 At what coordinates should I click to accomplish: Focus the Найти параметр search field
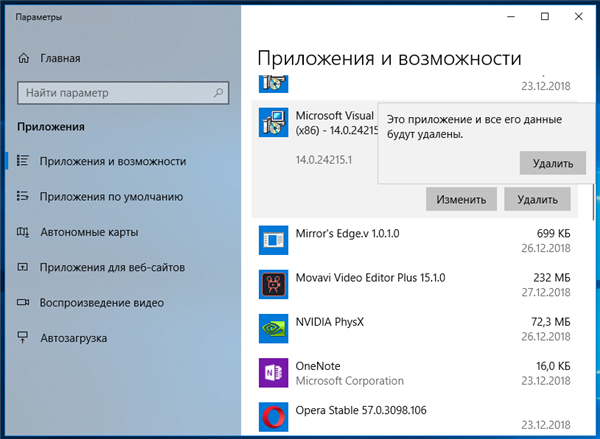(123, 93)
